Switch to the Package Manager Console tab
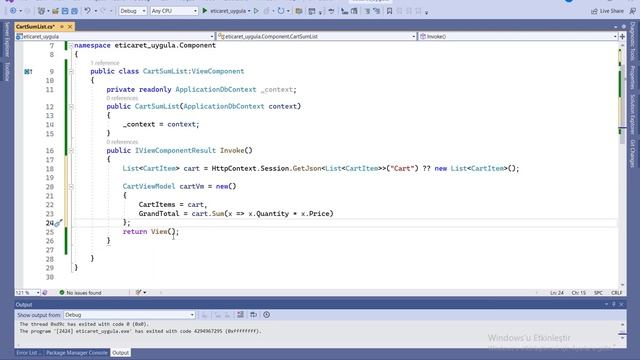This screenshot has height=360, width=640. [77, 353]
